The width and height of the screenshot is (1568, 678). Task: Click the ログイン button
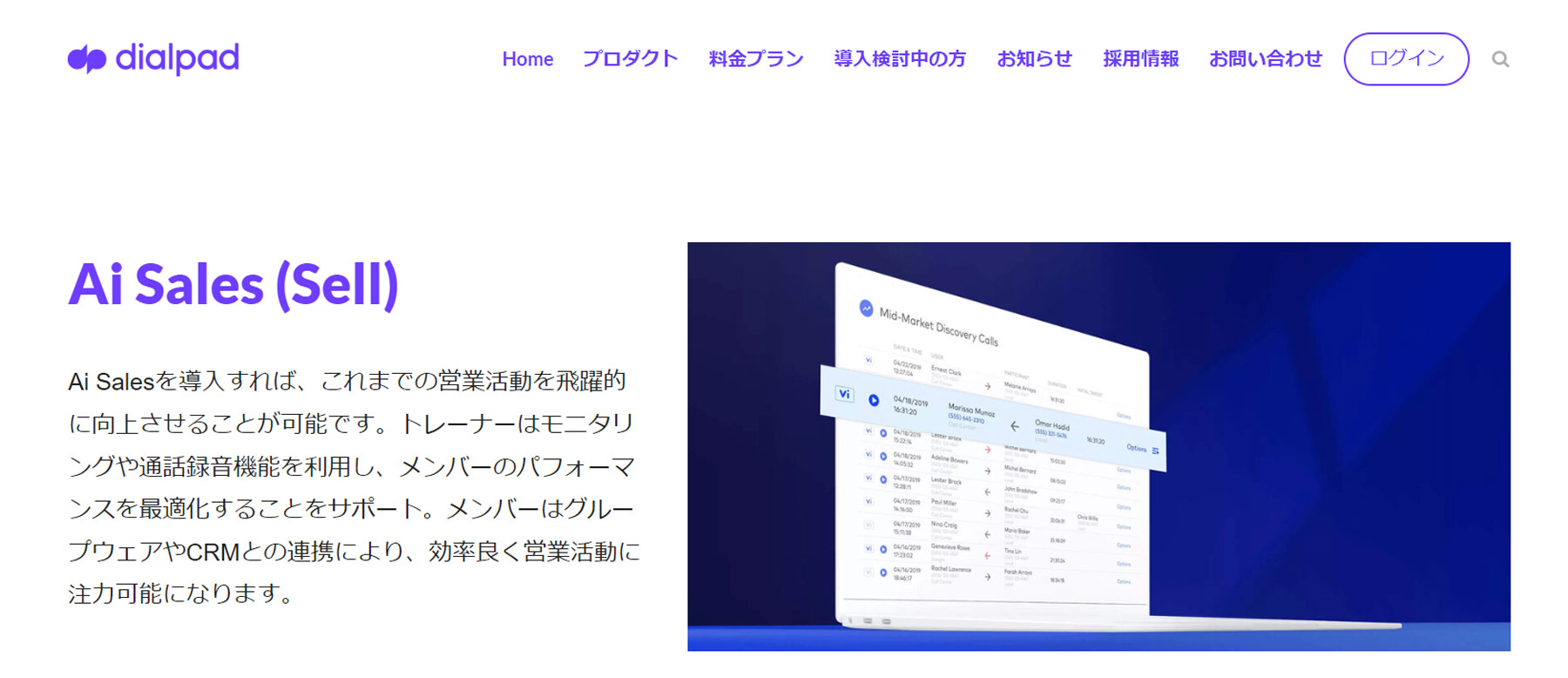click(x=1406, y=59)
